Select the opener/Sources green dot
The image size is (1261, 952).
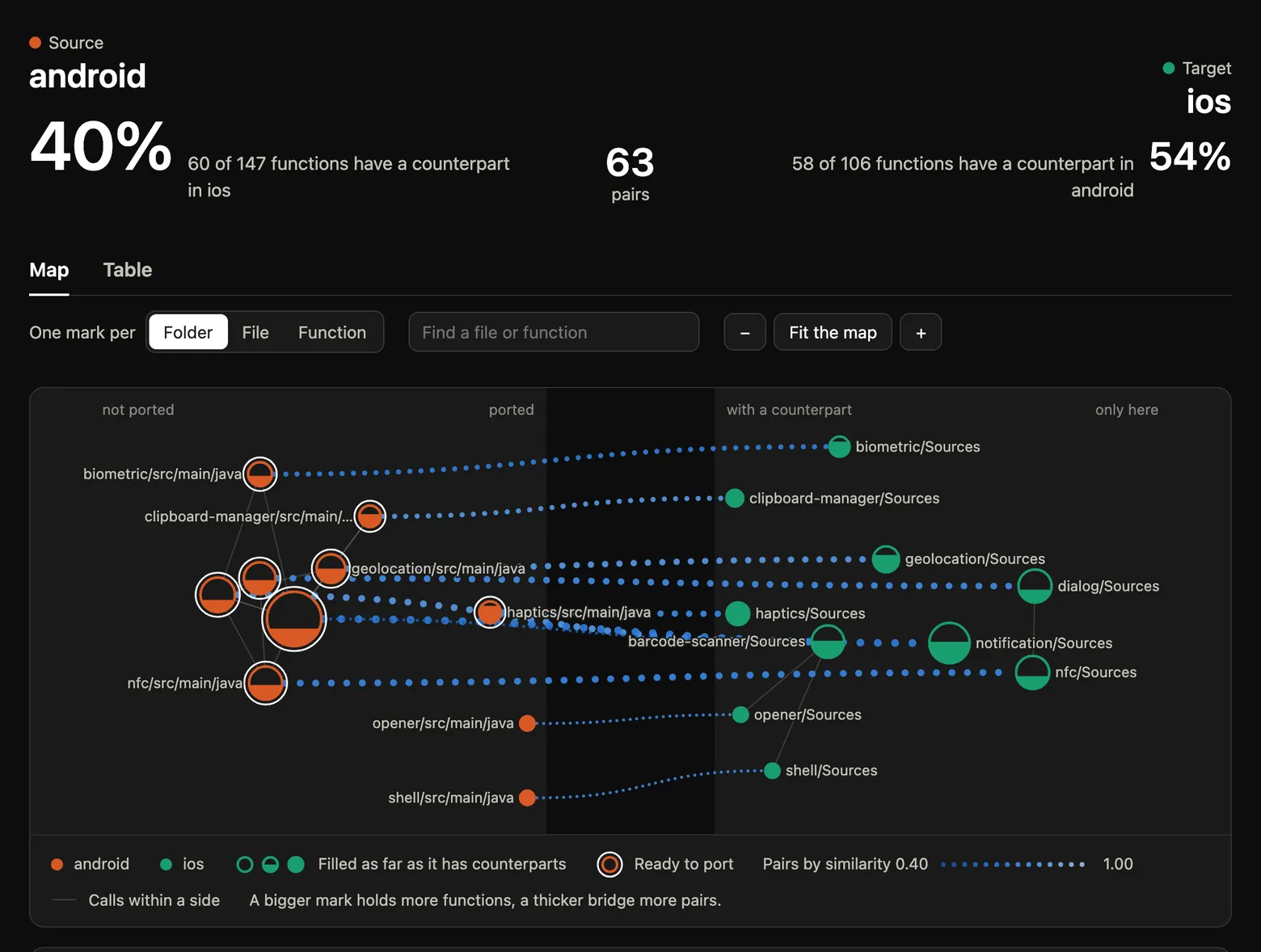tap(740, 714)
